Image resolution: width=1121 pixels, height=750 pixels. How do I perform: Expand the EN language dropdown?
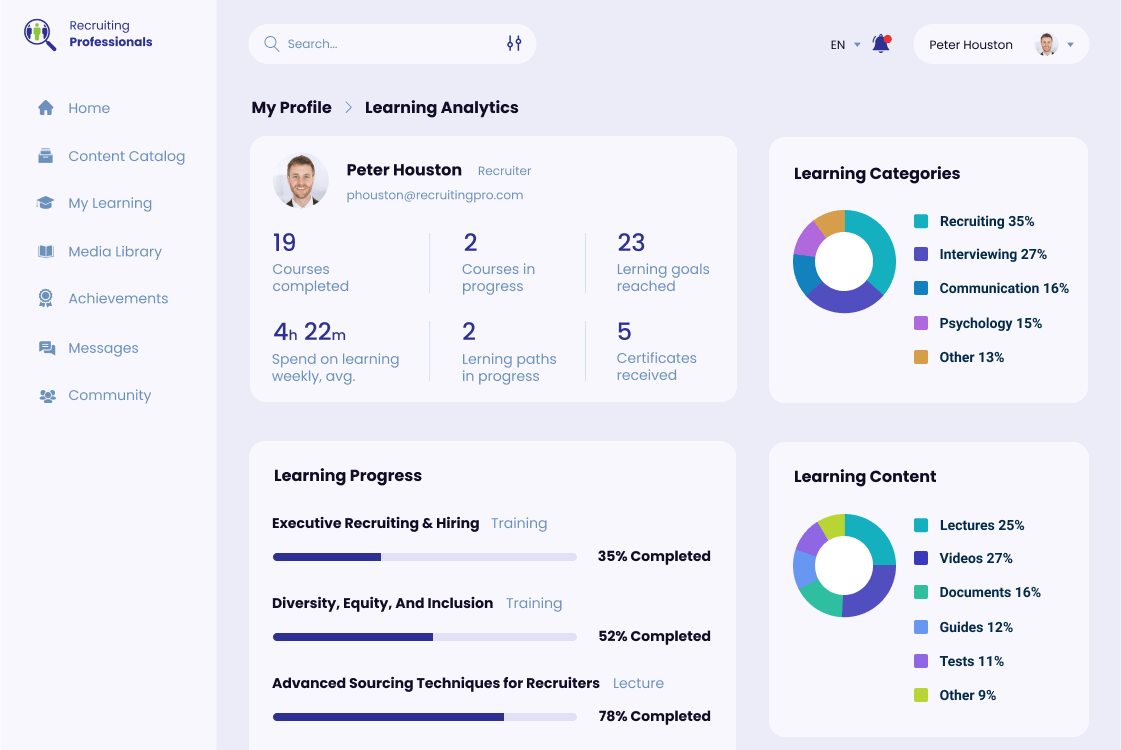(845, 45)
